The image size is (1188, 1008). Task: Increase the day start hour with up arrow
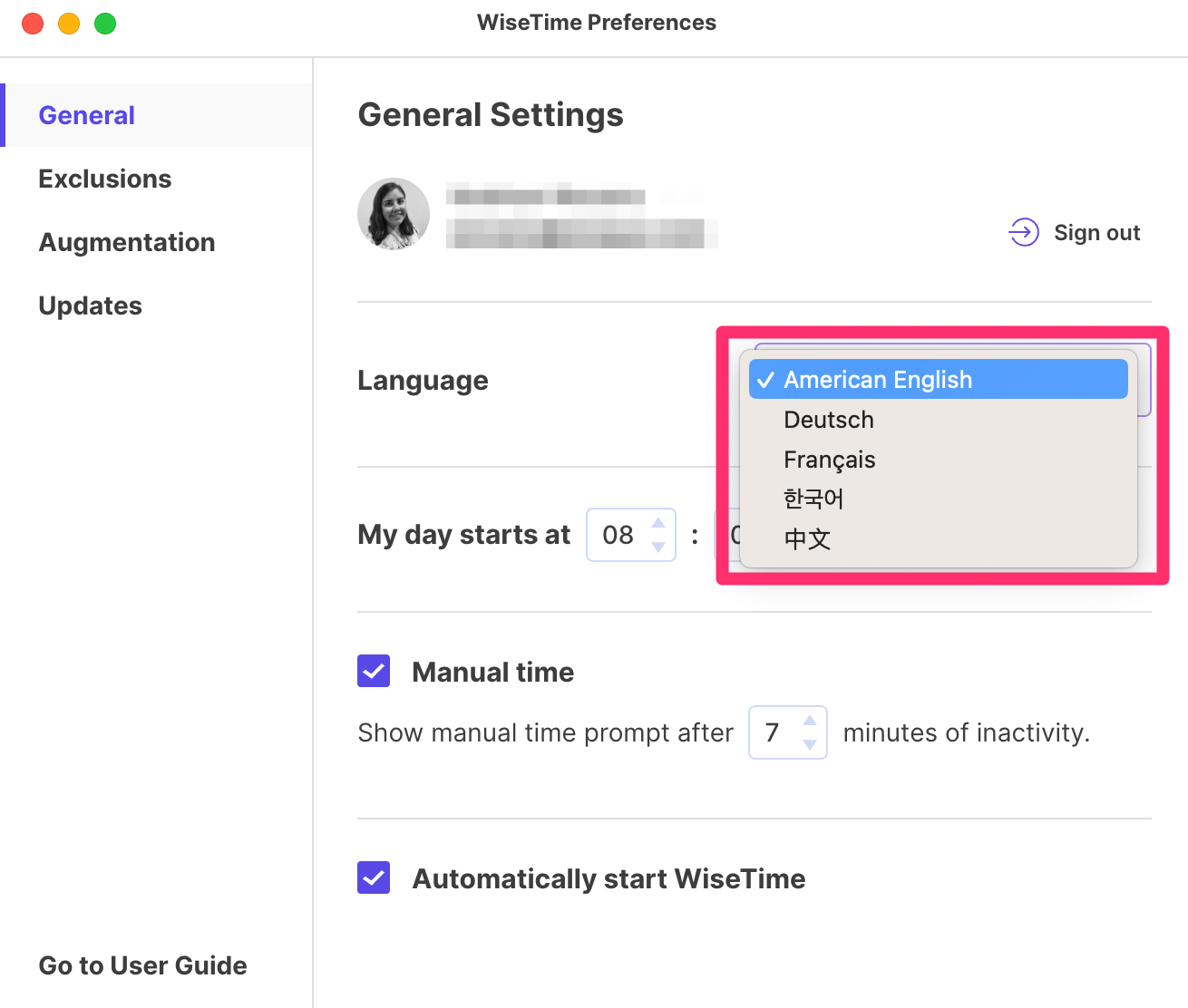coord(658,523)
